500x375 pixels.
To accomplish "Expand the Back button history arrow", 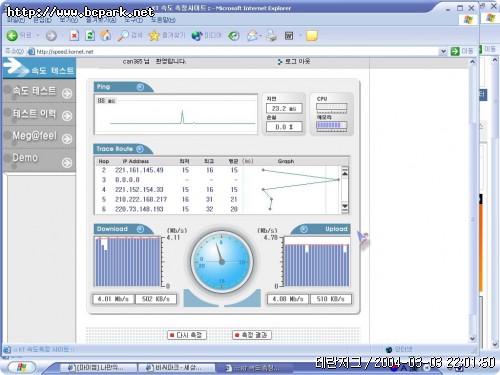I will click(37, 36).
